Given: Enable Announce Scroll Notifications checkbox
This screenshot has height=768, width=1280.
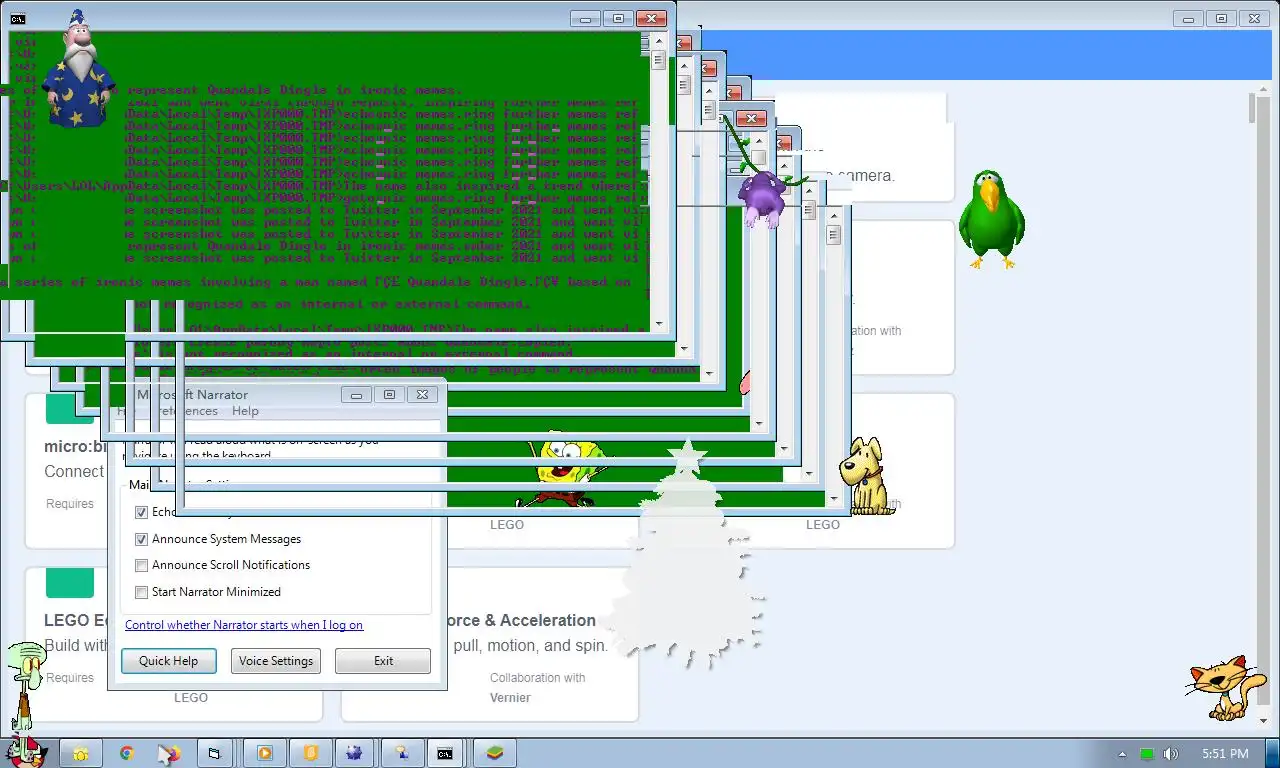Looking at the screenshot, I should (x=141, y=565).
